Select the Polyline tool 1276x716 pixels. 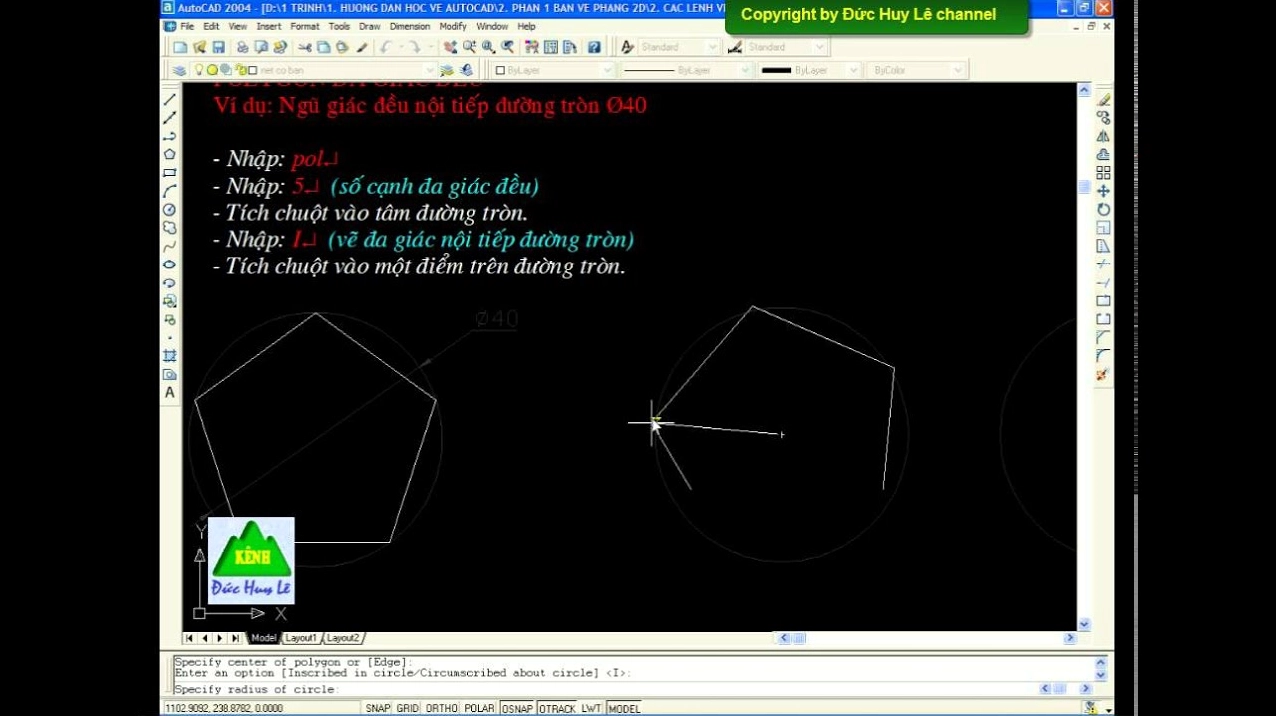pyautogui.click(x=170, y=136)
